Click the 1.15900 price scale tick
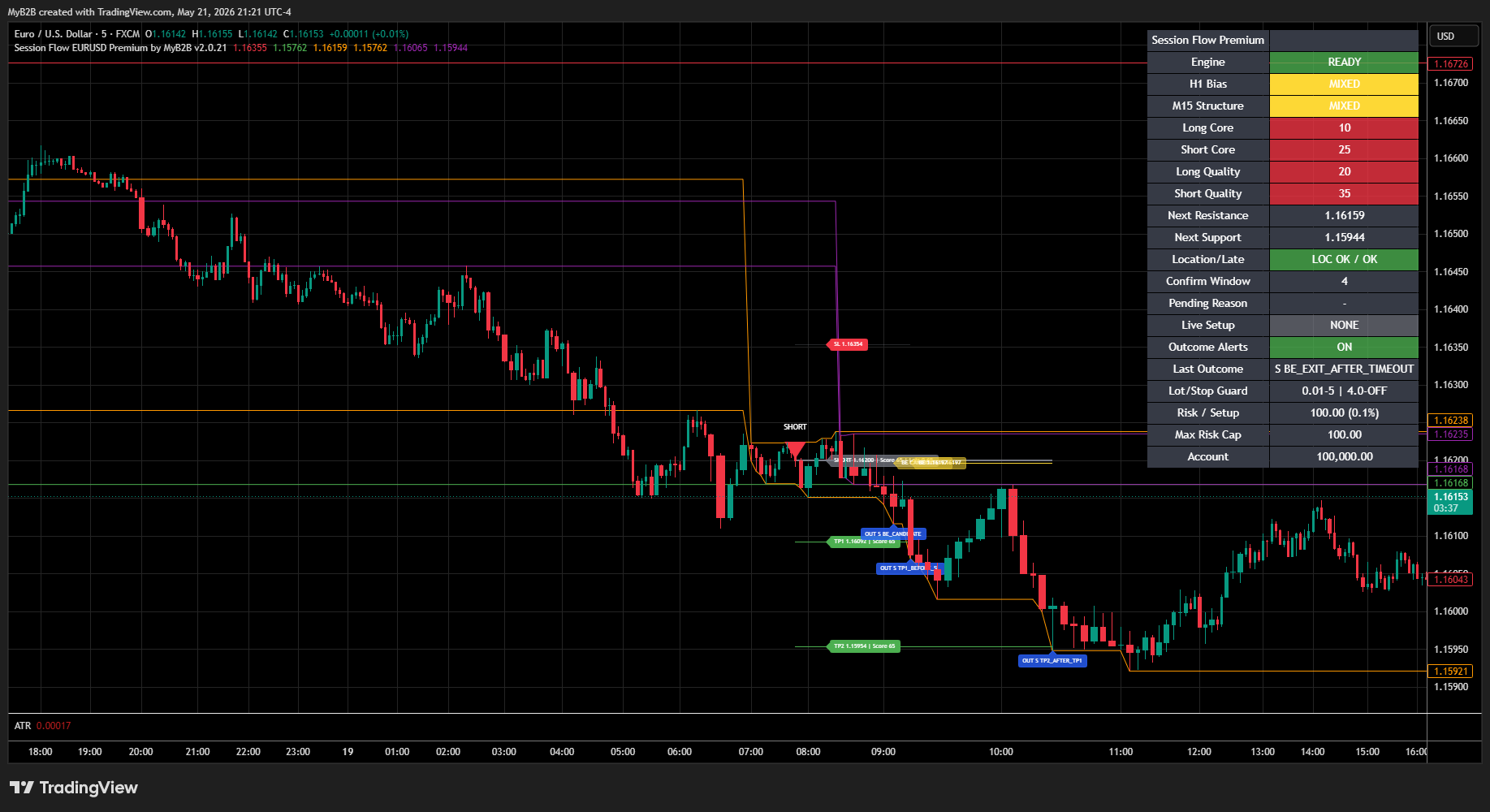1490x812 pixels. point(1450,687)
